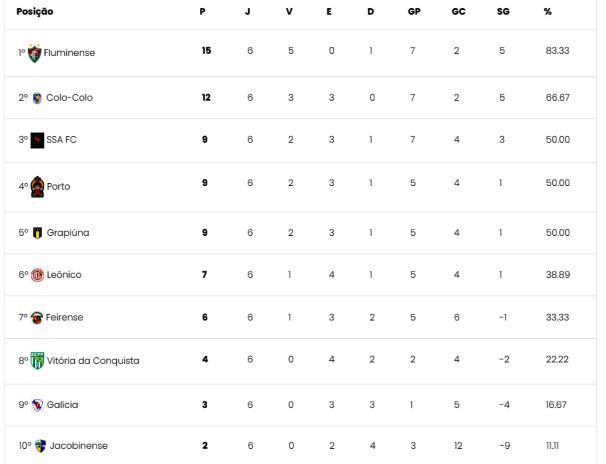Sort by the P points column header
The width and height of the screenshot is (606, 464).
pyautogui.click(x=203, y=12)
